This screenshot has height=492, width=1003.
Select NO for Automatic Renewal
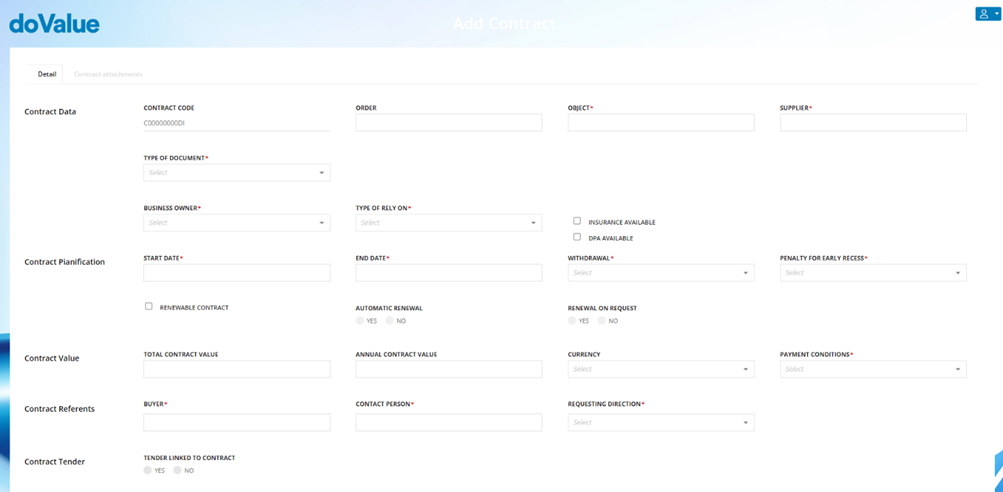390,321
